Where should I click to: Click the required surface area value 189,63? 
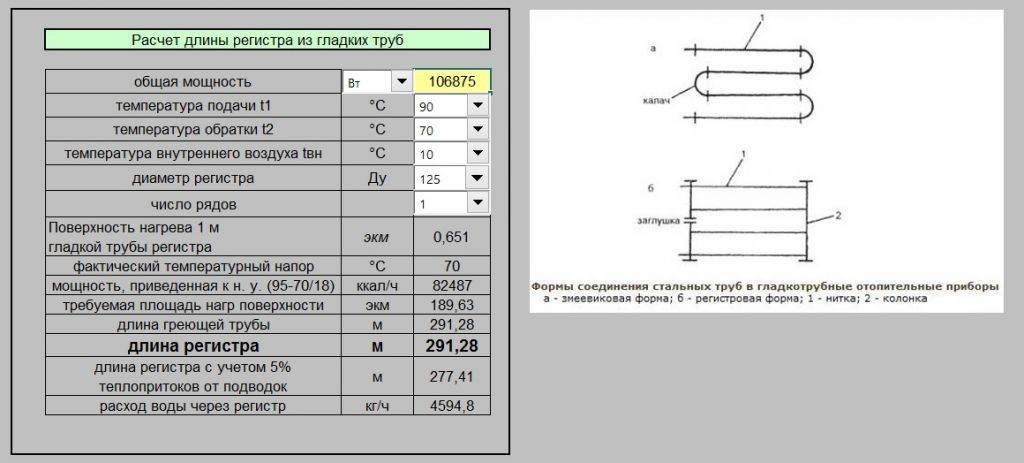coord(451,305)
